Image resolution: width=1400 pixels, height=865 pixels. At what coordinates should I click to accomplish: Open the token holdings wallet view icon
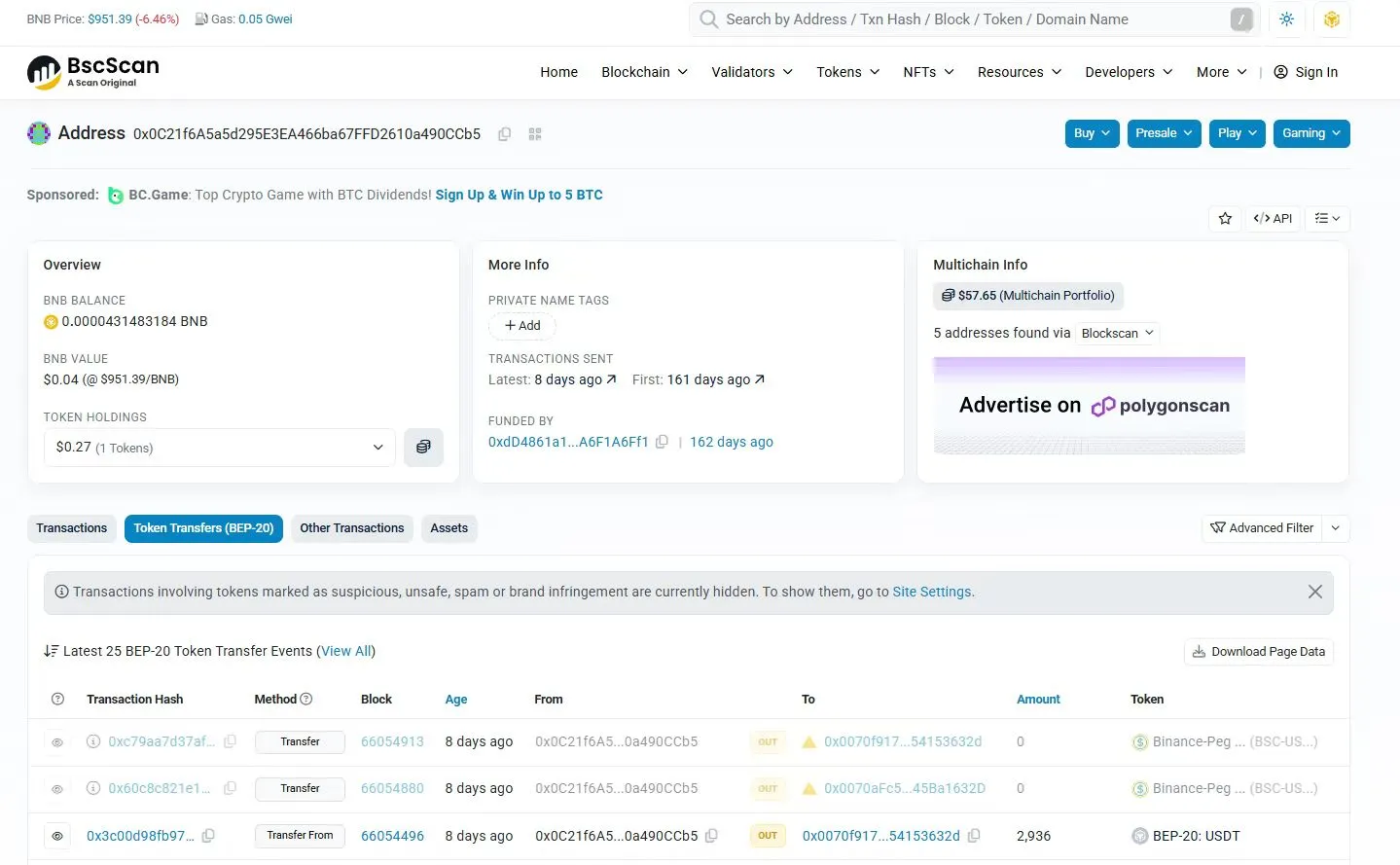click(x=423, y=448)
